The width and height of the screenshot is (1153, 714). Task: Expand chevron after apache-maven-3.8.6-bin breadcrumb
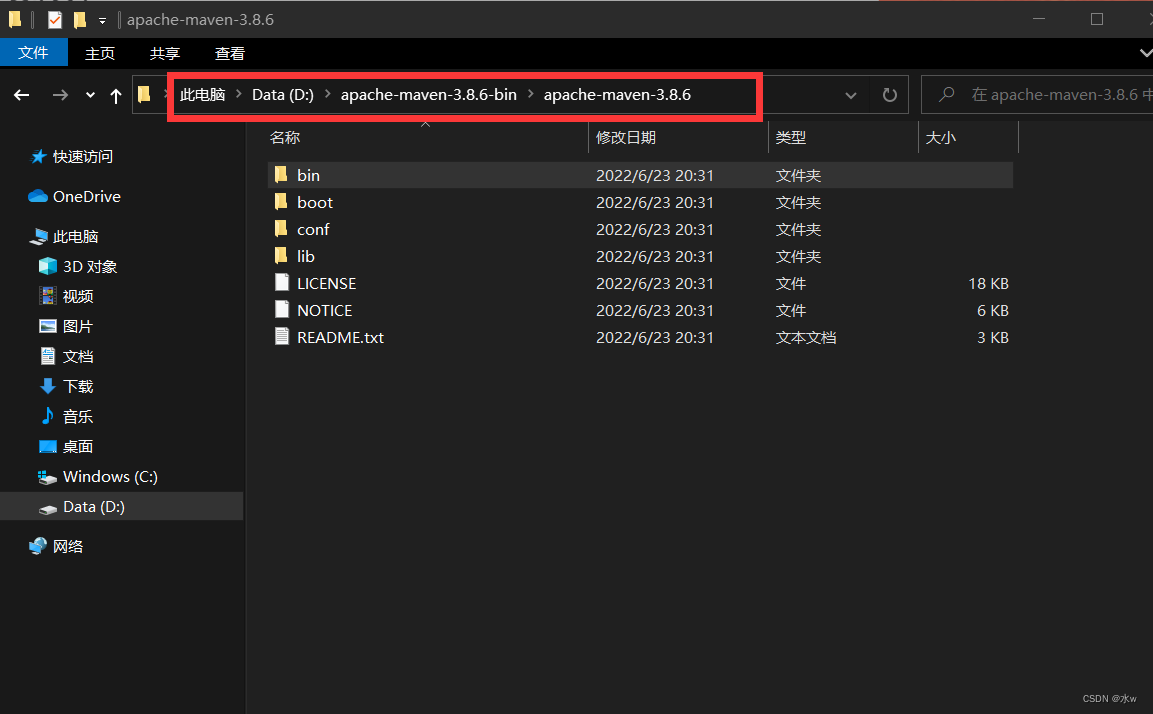tap(530, 94)
